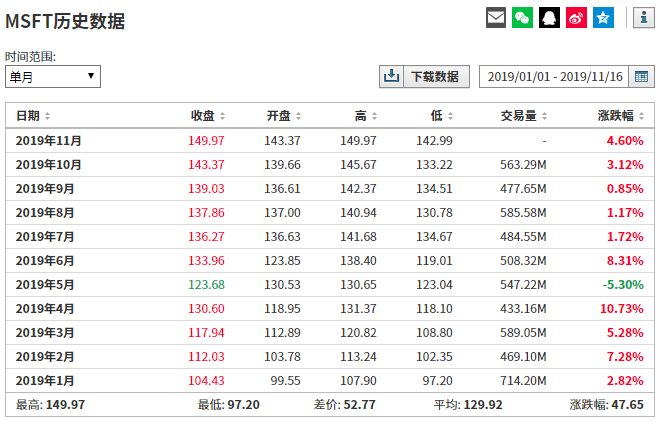Click the high price 141.68 cell
Image resolution: width=659 pixels, height=421 pixels.
pyautogui.click(x=358, y=236)
